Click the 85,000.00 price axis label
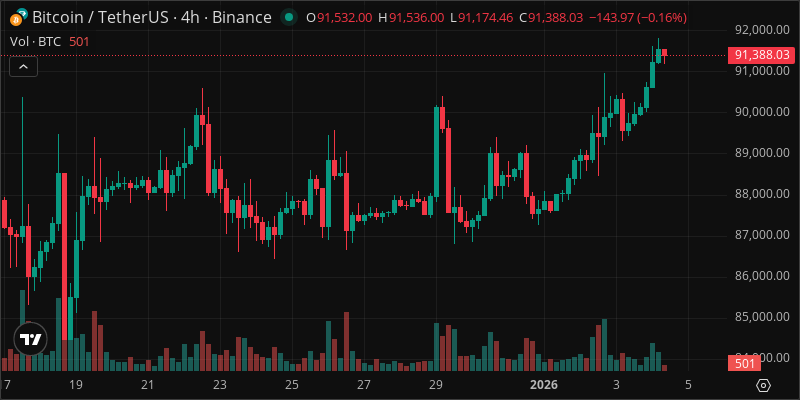Viewport: 800px width, 400px height. (762, 318)
